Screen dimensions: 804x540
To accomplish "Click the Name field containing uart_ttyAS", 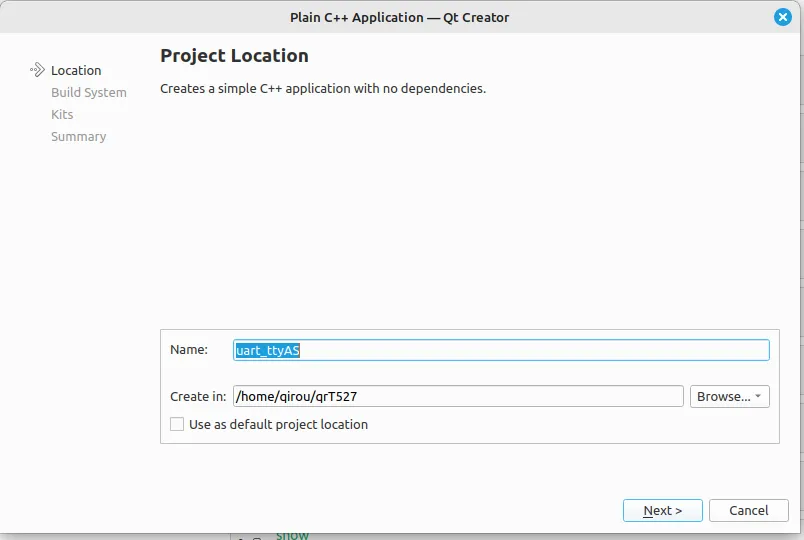I will point(501,350).
